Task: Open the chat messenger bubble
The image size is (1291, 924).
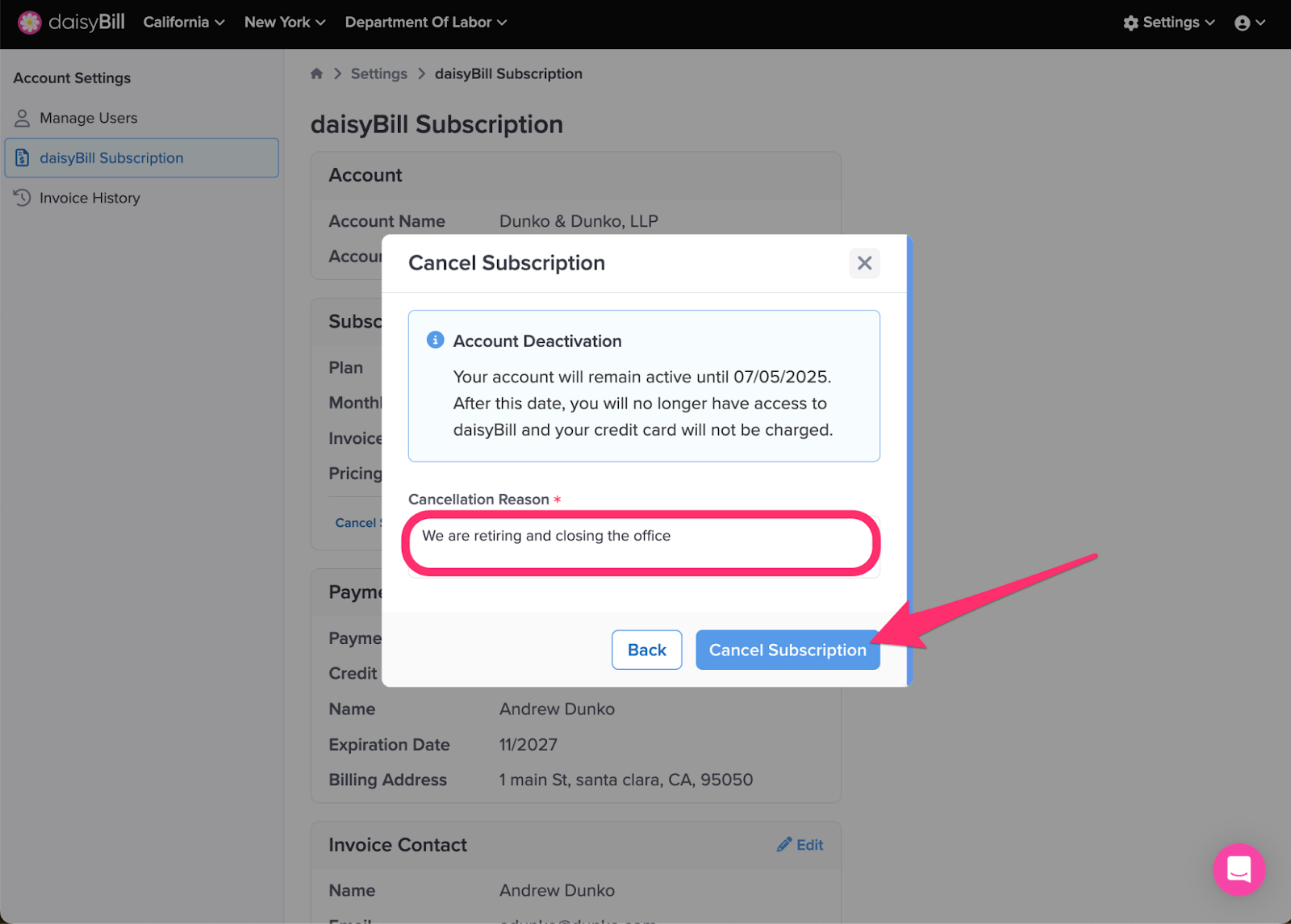Action: [x=1239, y=869]
